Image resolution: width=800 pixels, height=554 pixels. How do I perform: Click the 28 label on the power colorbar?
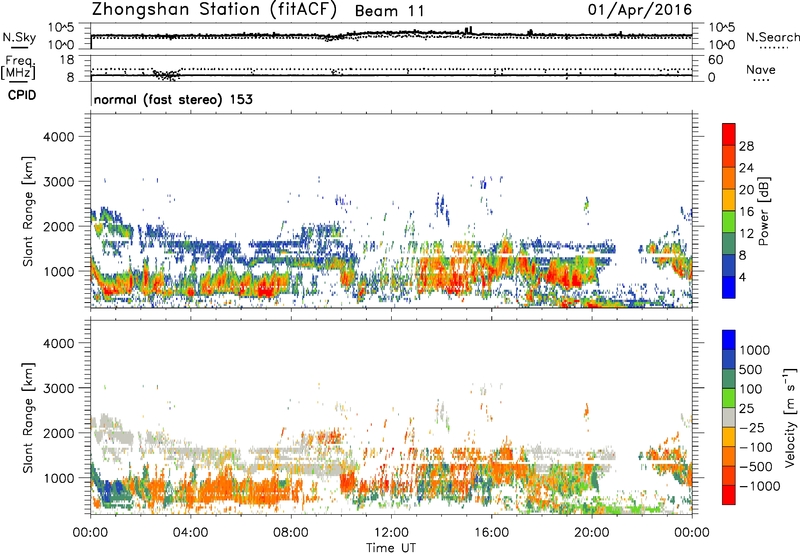pos(746,146)
